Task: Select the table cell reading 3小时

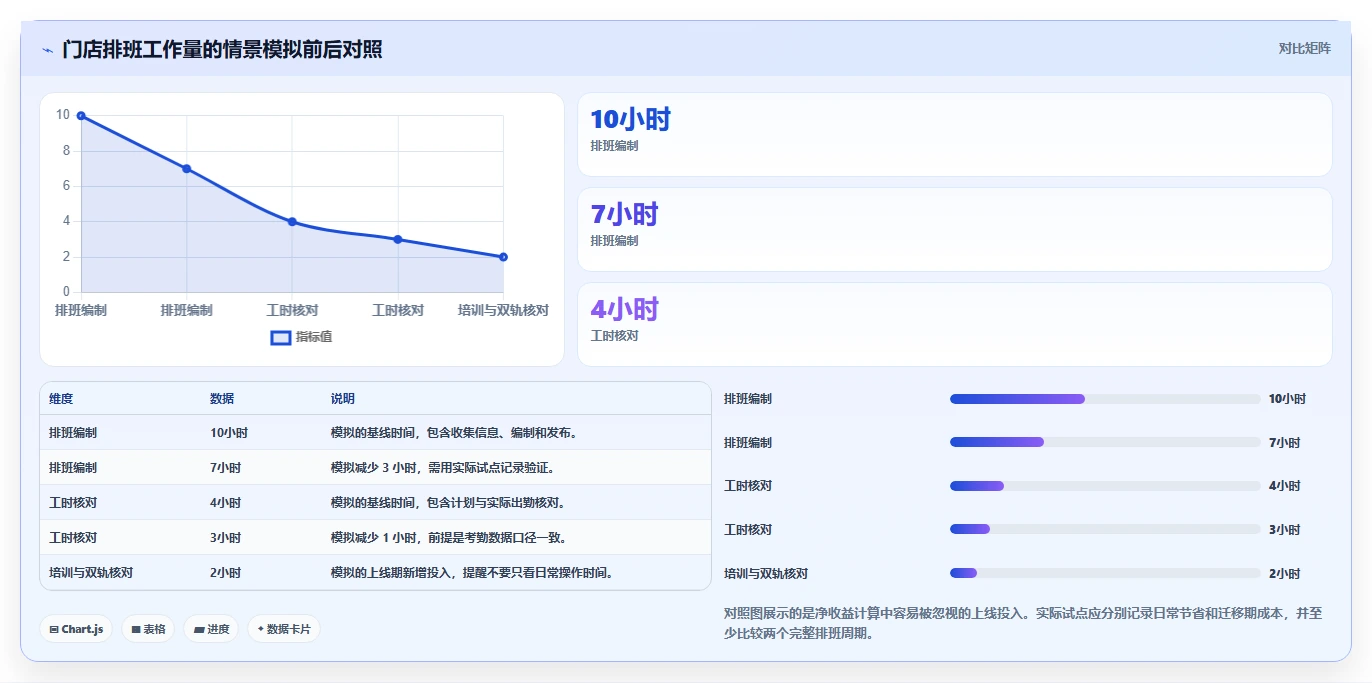Action: click(x=226, y=538)
